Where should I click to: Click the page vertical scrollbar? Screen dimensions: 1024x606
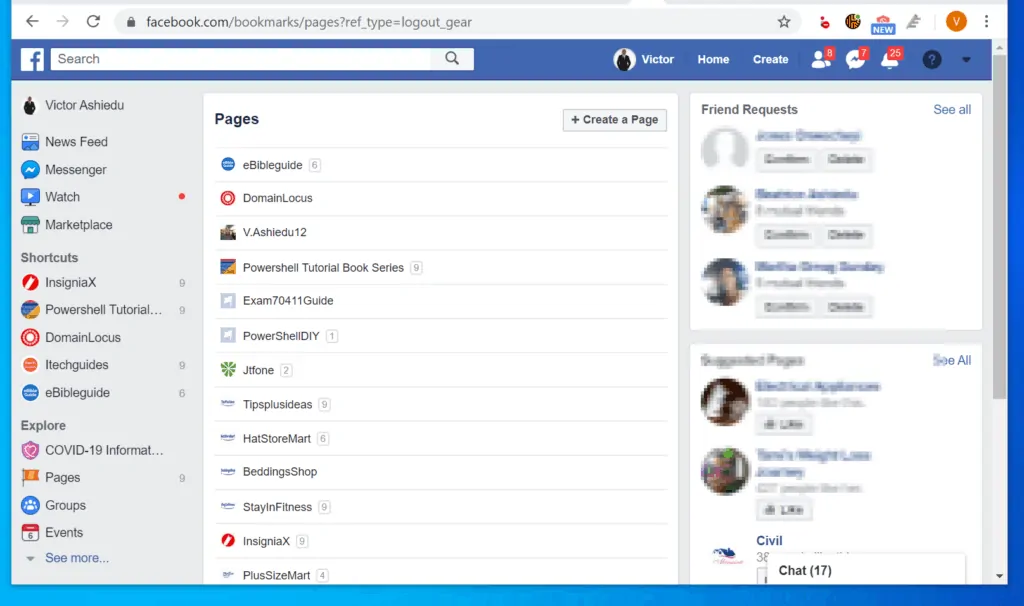(x=999, y=228)
